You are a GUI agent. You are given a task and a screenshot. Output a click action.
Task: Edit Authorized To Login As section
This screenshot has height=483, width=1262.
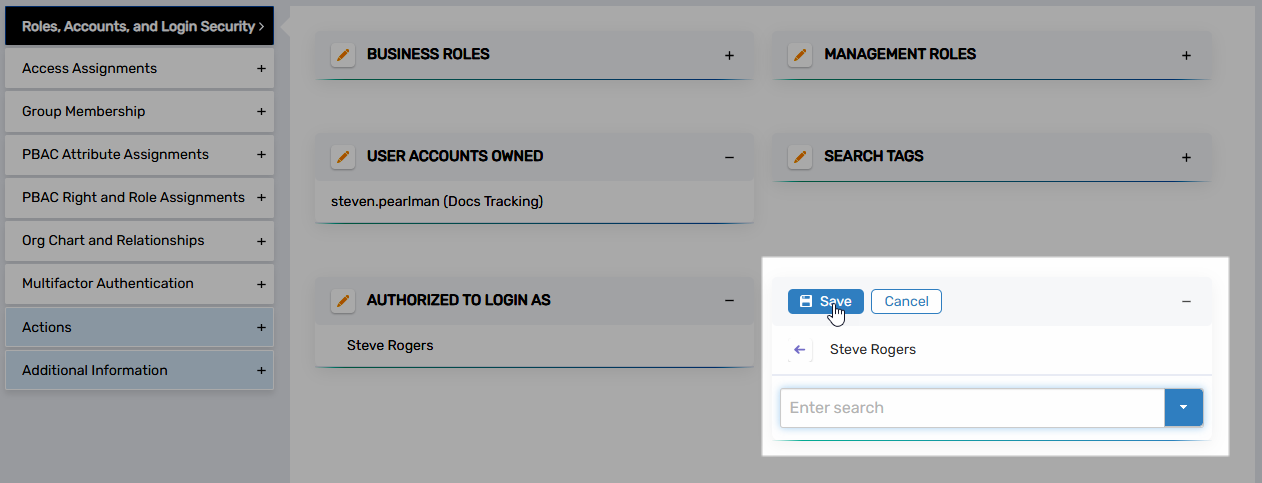(343, 301)
